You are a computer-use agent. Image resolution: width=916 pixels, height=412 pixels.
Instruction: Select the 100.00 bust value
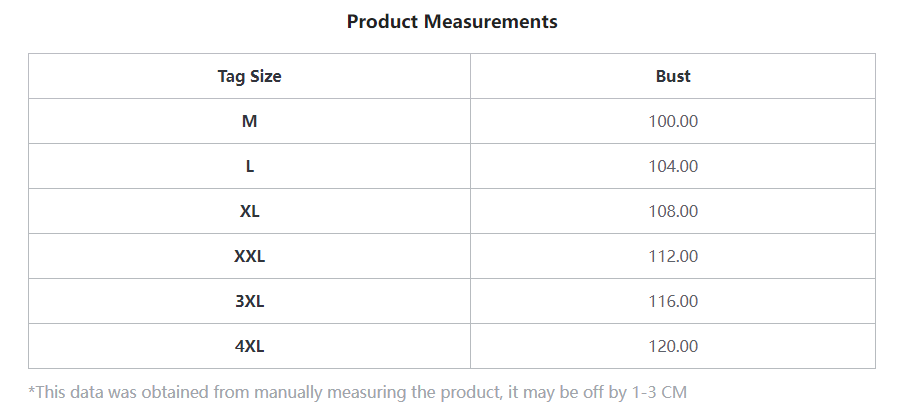673,121
